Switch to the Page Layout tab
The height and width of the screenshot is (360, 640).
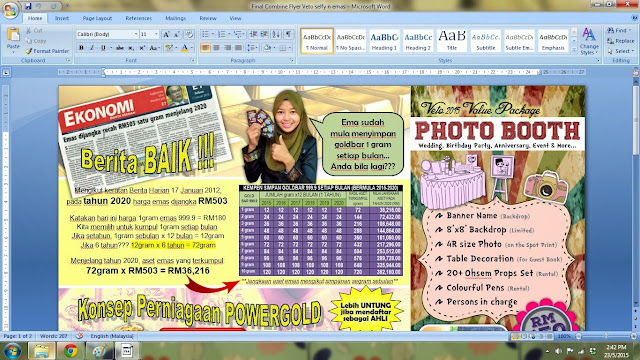click(97, 18)
